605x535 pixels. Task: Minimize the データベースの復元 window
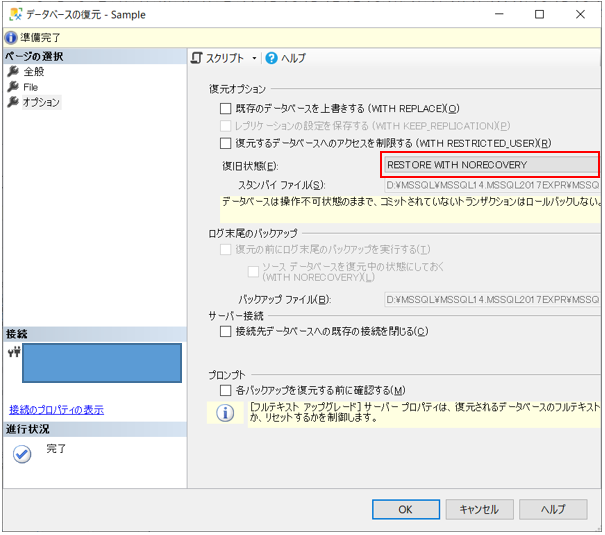coord(500,15)
